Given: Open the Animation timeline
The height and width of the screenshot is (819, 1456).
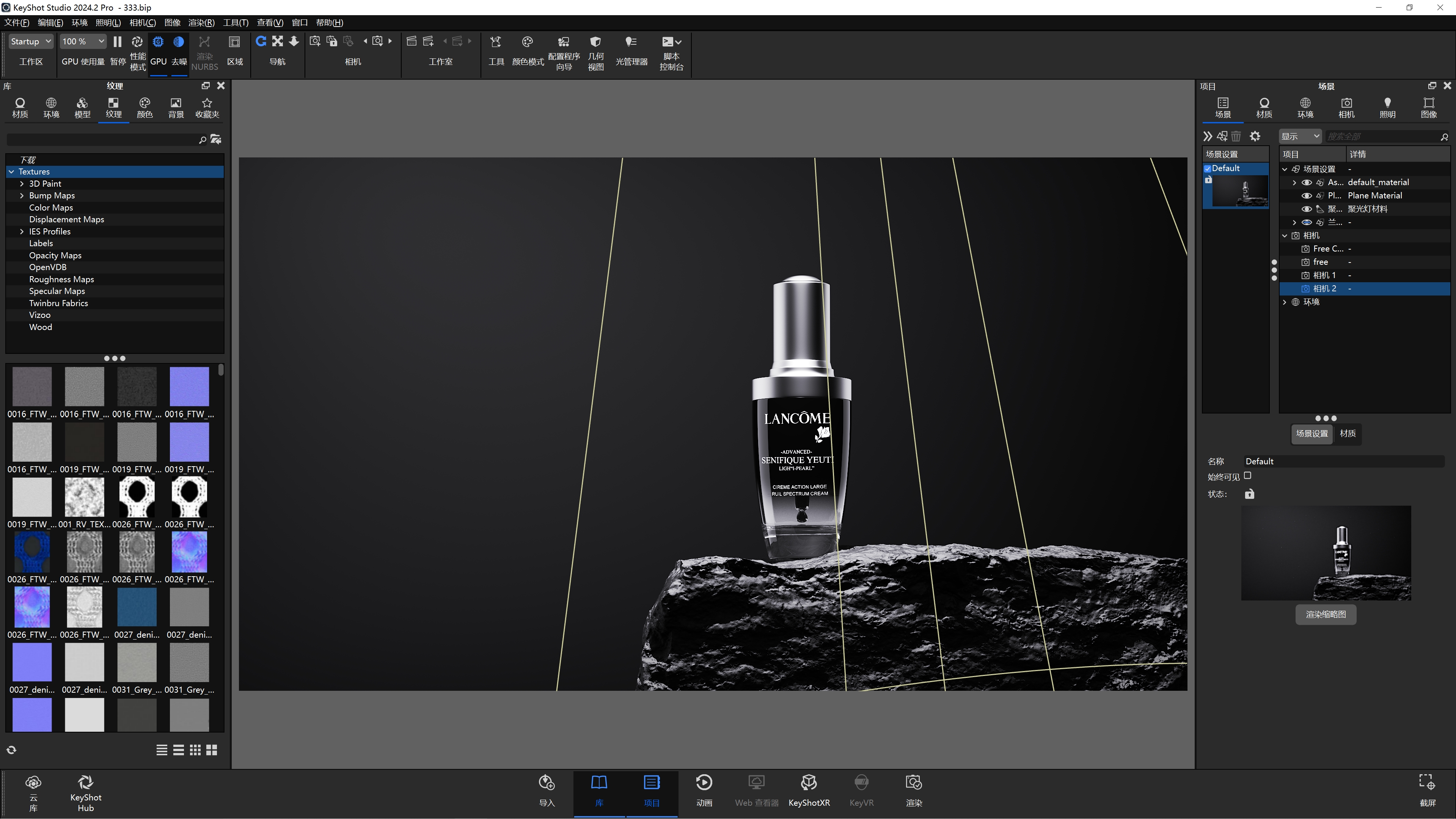Looking at the screenshot, I should 704,790.
